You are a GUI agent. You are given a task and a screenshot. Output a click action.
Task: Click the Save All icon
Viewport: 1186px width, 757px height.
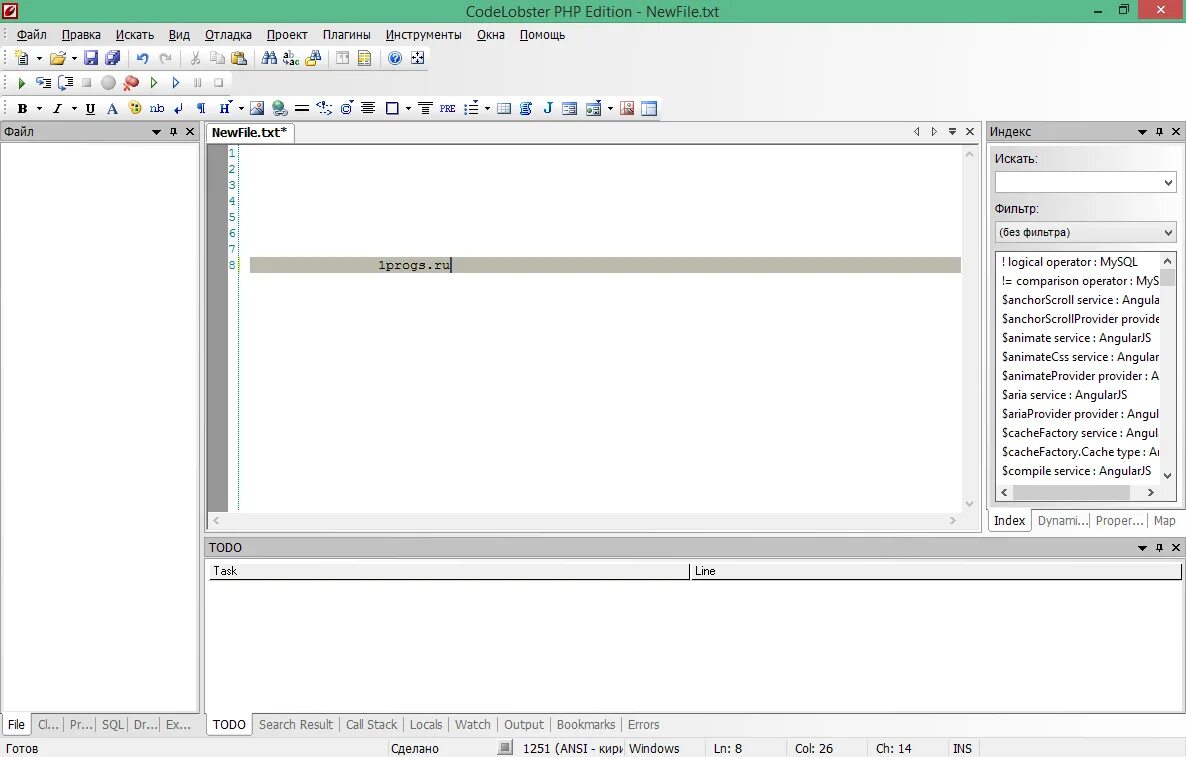click(x=113, y=58)
